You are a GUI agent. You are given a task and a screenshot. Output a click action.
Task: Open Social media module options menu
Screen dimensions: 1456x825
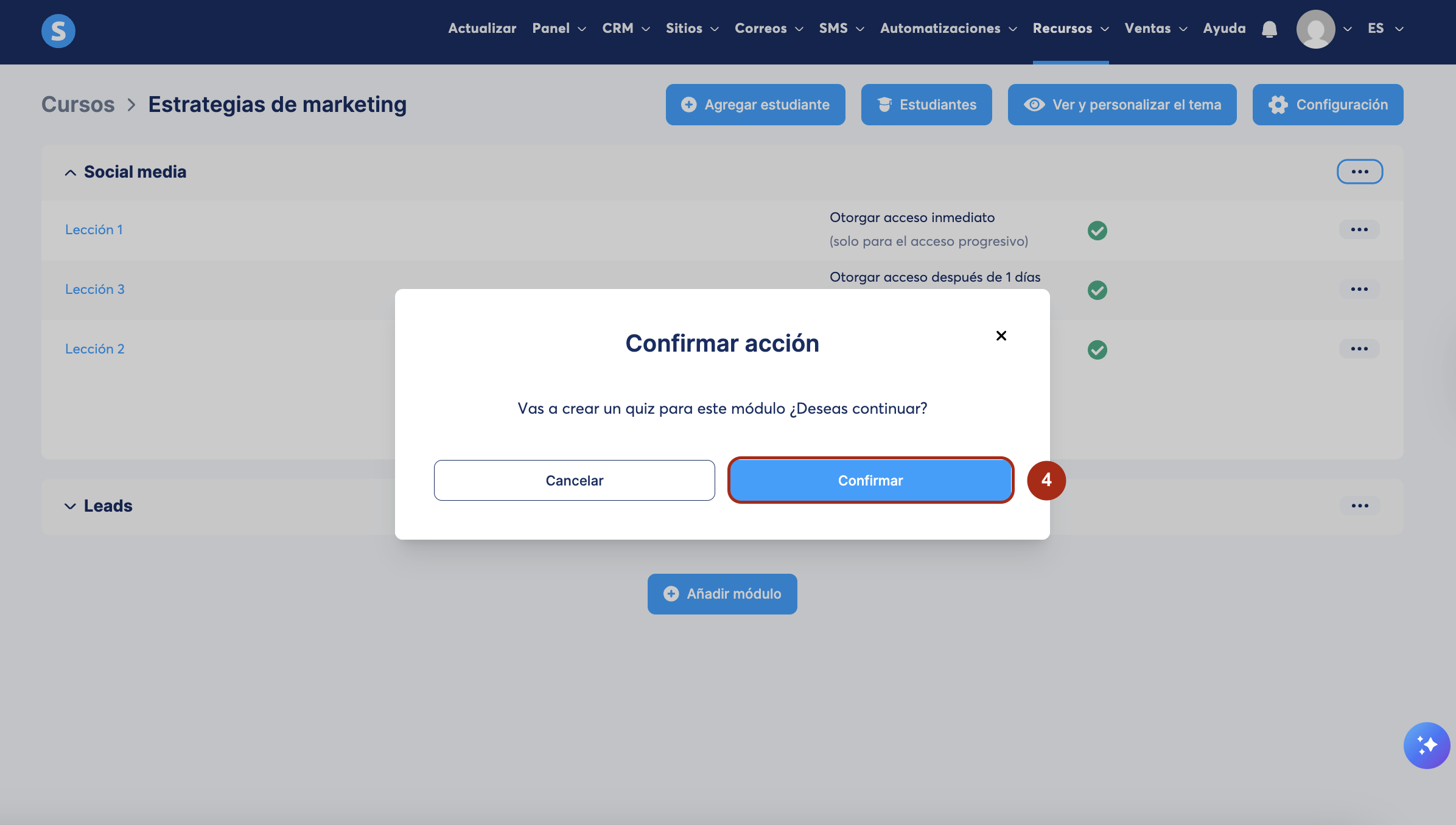point(1359,172)
